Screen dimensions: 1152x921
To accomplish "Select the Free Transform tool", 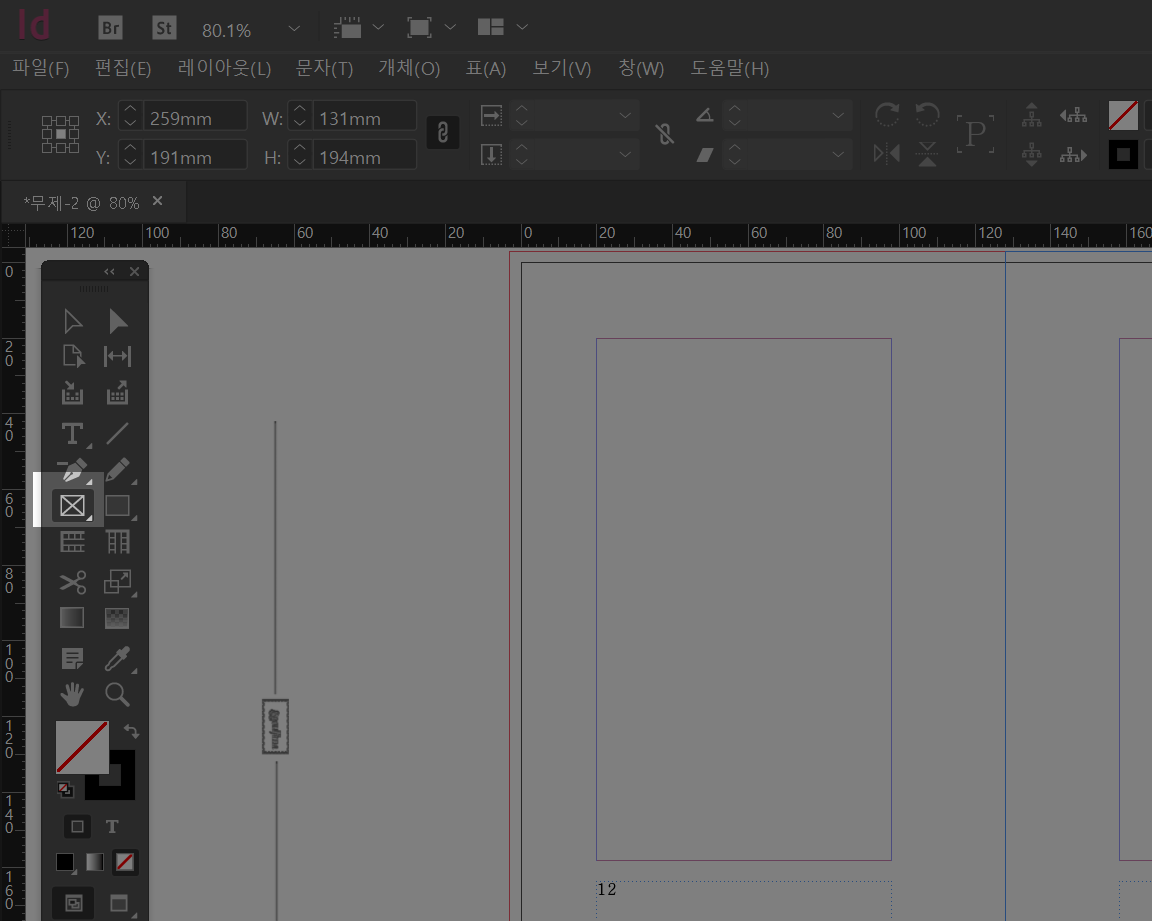I will [x=118, y=582].
